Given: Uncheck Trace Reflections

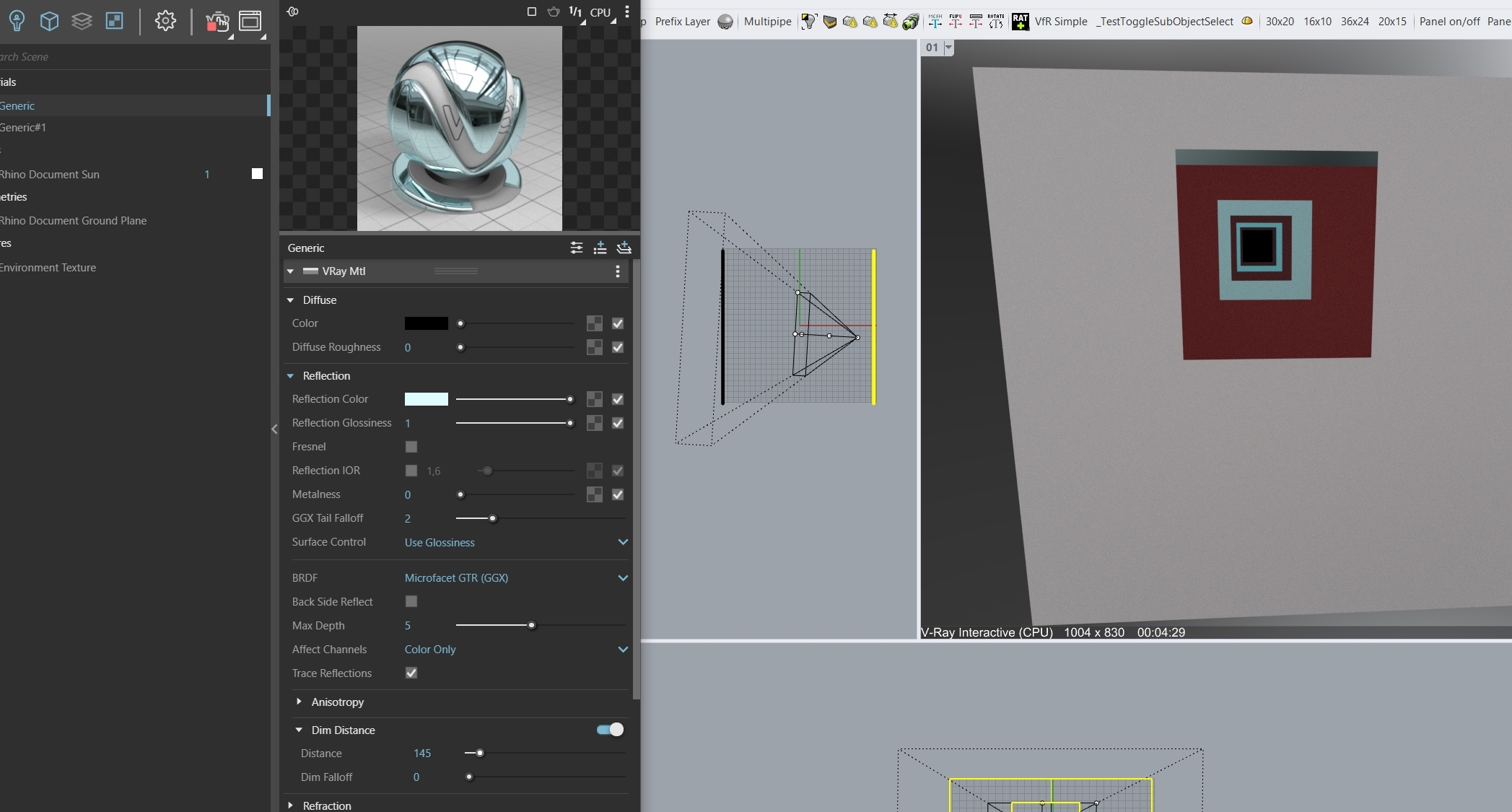Looking at the screenshot, I should coord(411,673).
